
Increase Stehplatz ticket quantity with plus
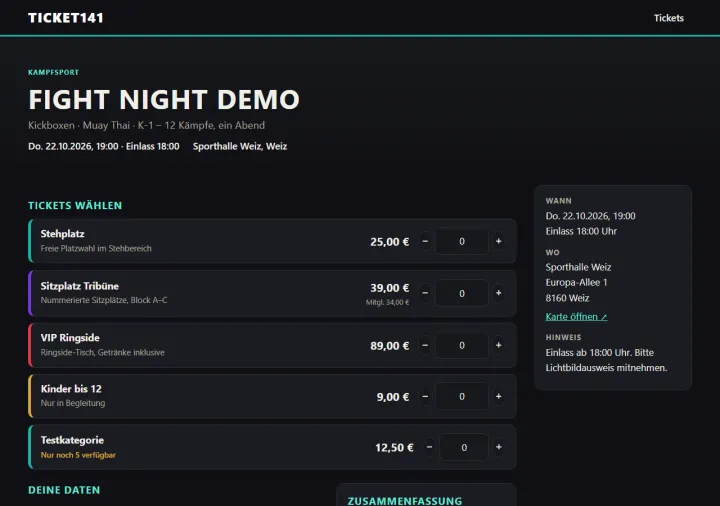[x=498, y=241]
